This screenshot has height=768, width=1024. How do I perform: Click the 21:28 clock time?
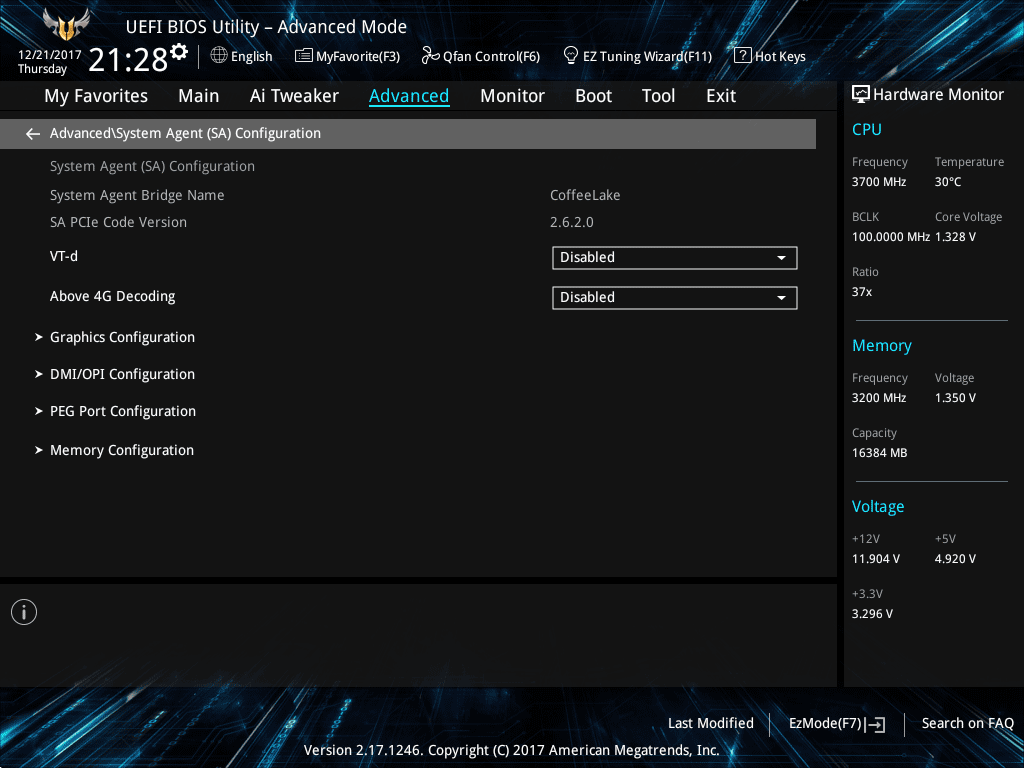point(128,59)
